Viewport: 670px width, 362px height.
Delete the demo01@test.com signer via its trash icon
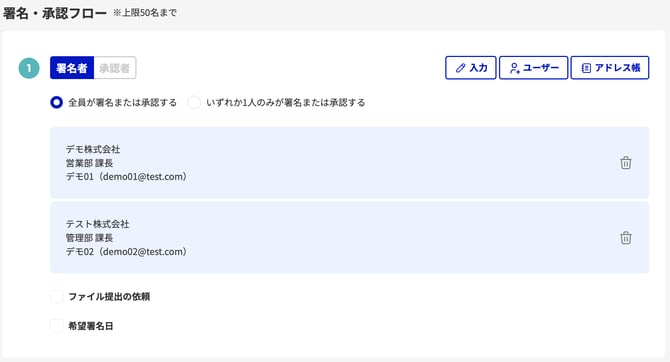coord(626,162)
